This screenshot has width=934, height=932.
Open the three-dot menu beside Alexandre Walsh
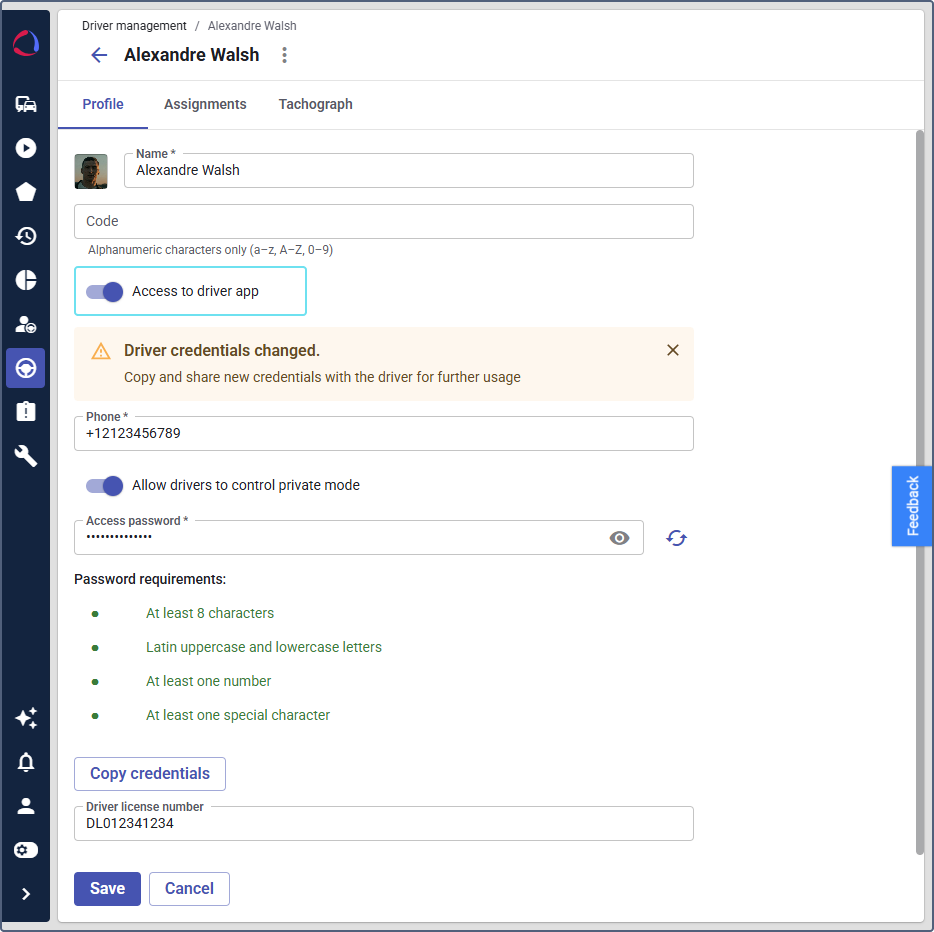click(284, 55)
